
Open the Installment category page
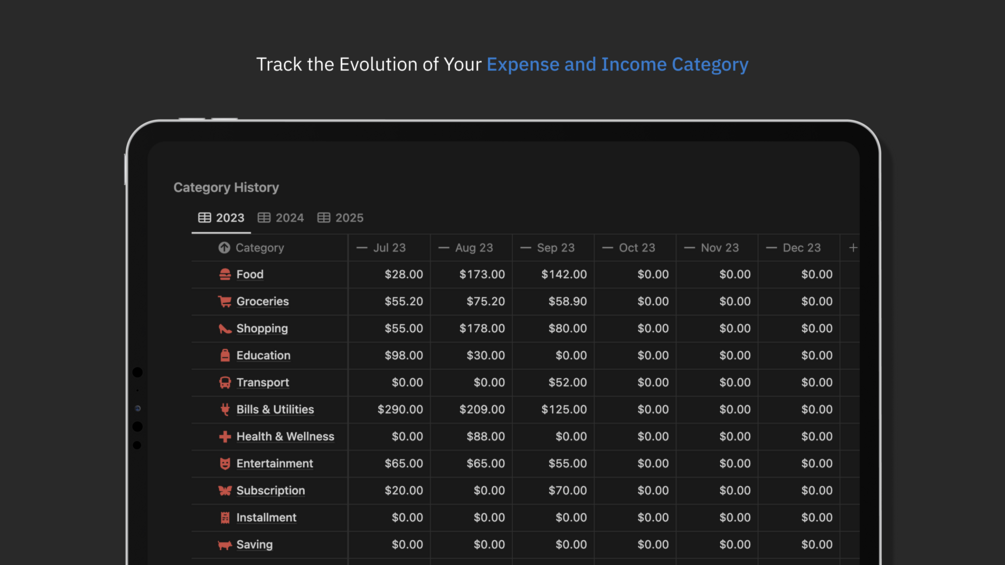pos(266,518)
